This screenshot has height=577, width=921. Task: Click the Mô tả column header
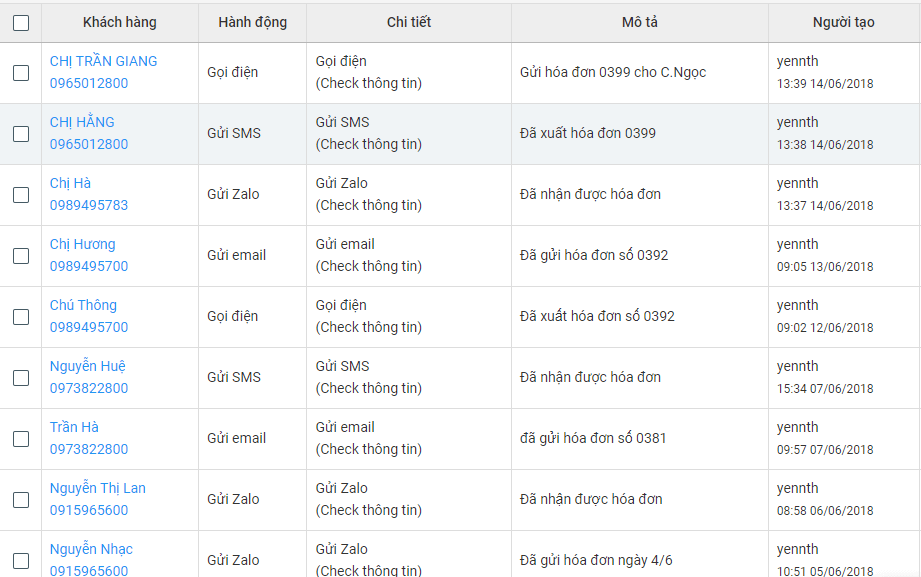[640, 22]
